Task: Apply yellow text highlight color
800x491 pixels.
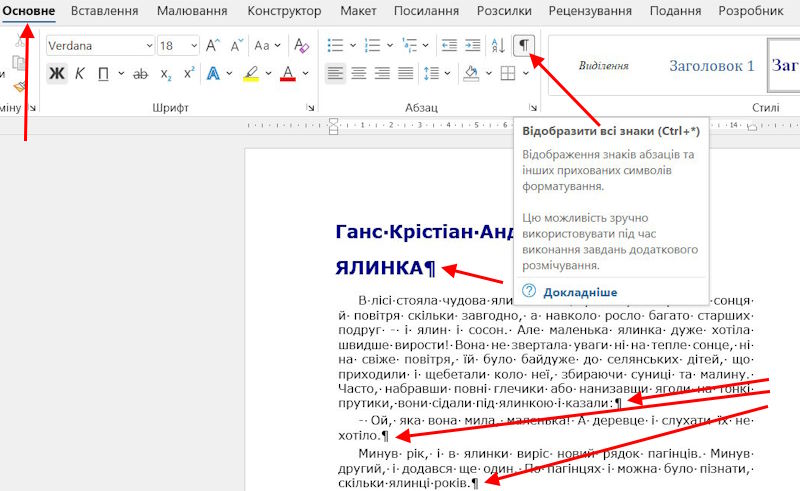Action: point(251,73)
